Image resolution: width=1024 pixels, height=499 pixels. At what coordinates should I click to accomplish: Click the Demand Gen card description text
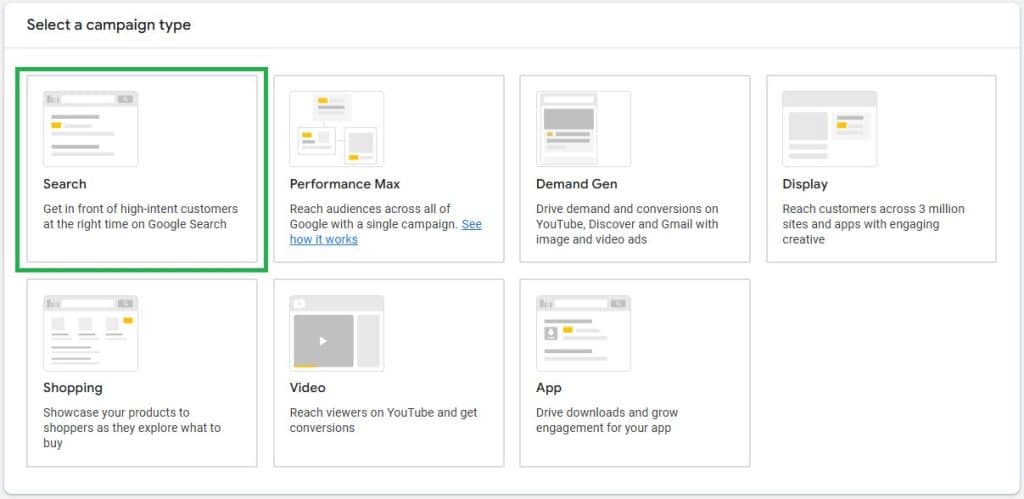coord(627,224)
